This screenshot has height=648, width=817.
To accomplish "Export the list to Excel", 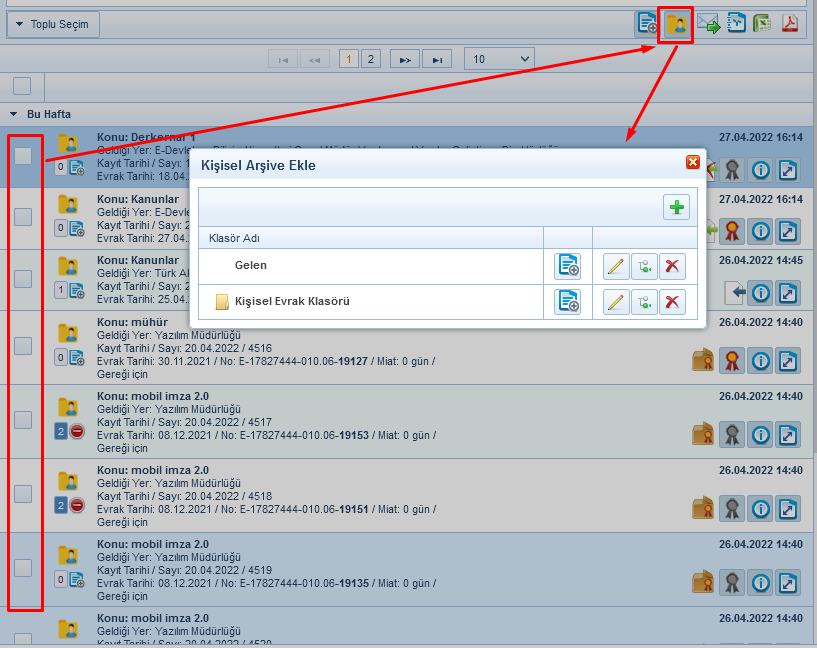I will pyautogui.click(x=762, y=24).
